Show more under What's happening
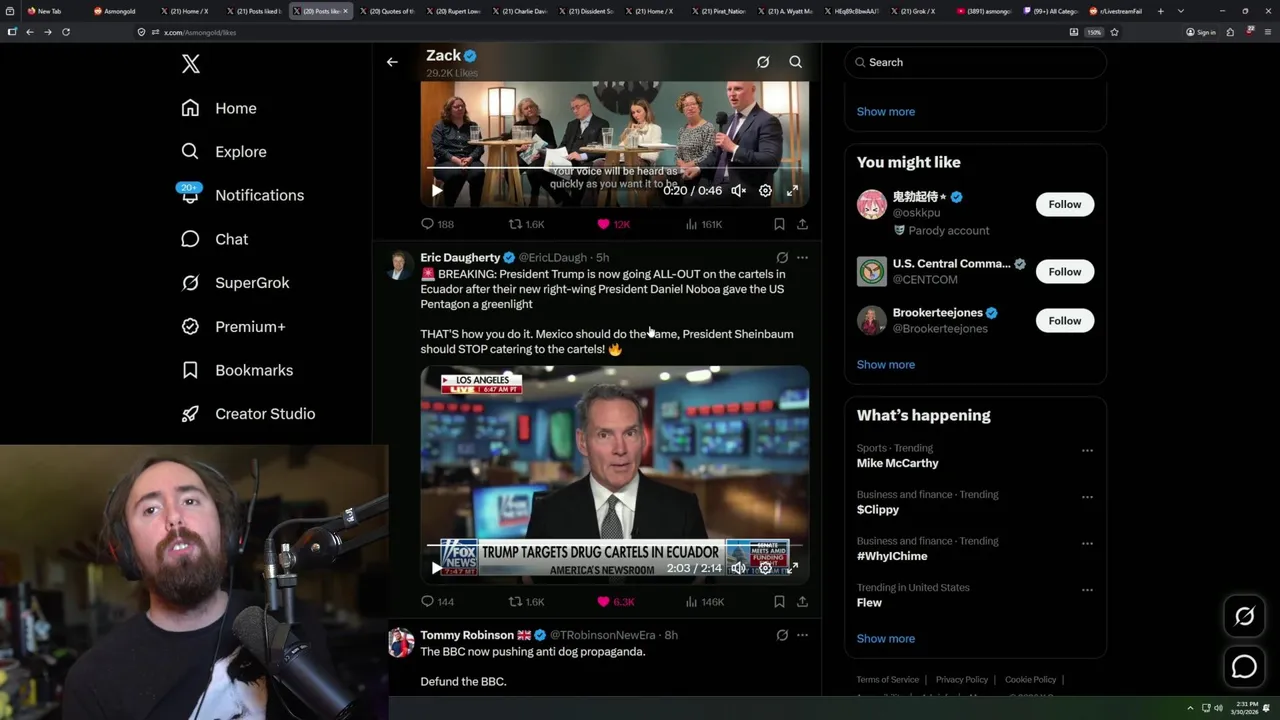1280x720 pixels. tap(886, 639)
